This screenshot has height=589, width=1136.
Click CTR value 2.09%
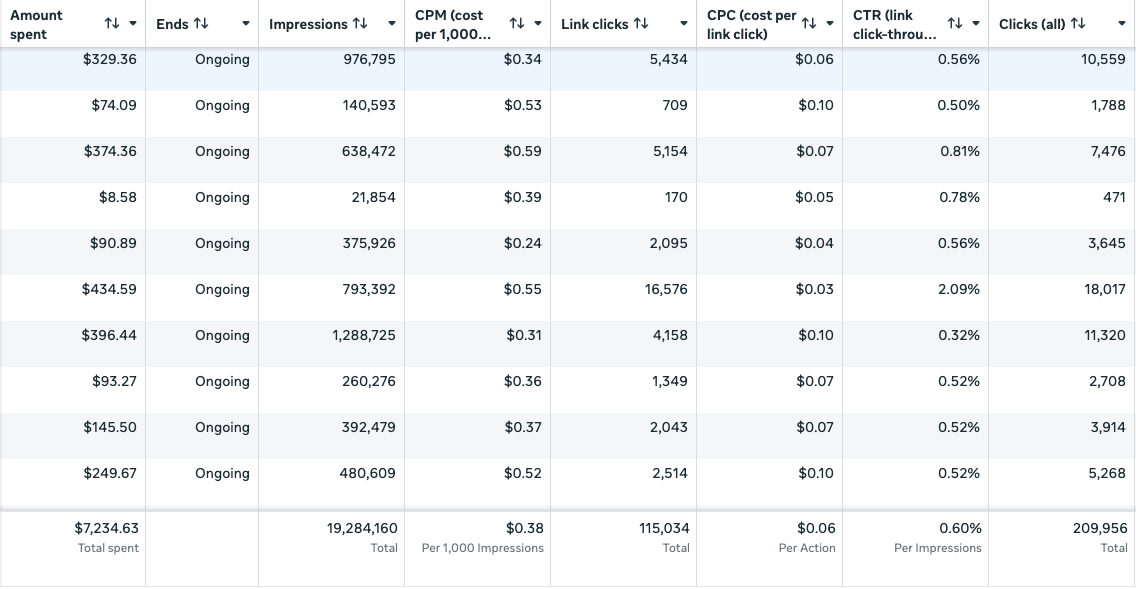coord(958,289)
